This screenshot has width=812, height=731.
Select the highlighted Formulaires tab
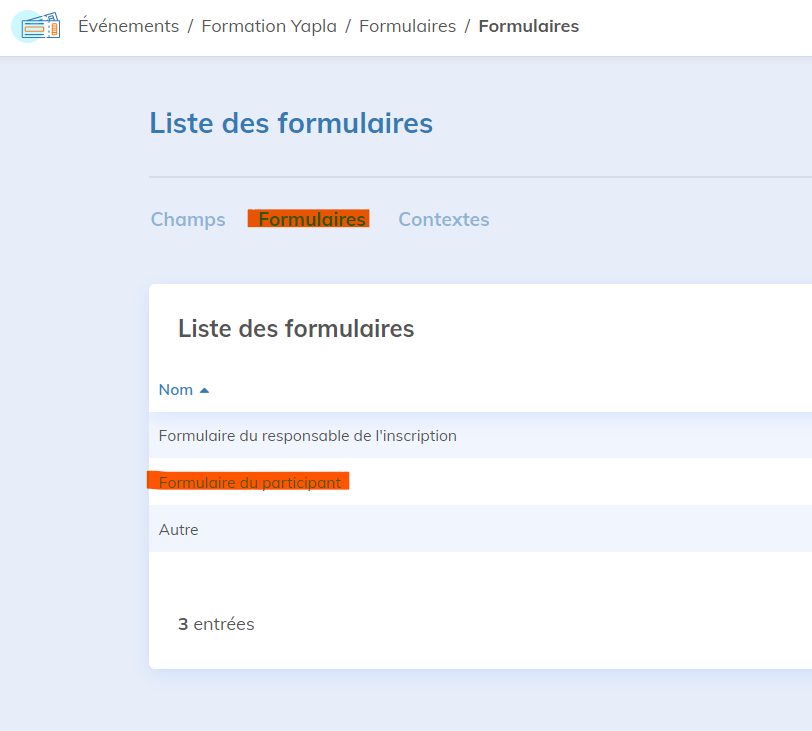pyautogui.click(x=308, y=219)
